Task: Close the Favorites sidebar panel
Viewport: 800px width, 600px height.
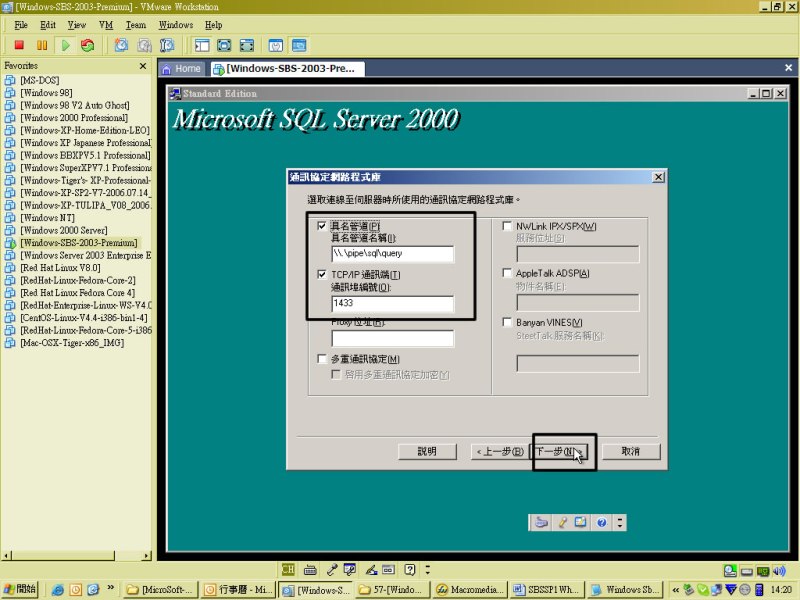Action: coord(143,66)
